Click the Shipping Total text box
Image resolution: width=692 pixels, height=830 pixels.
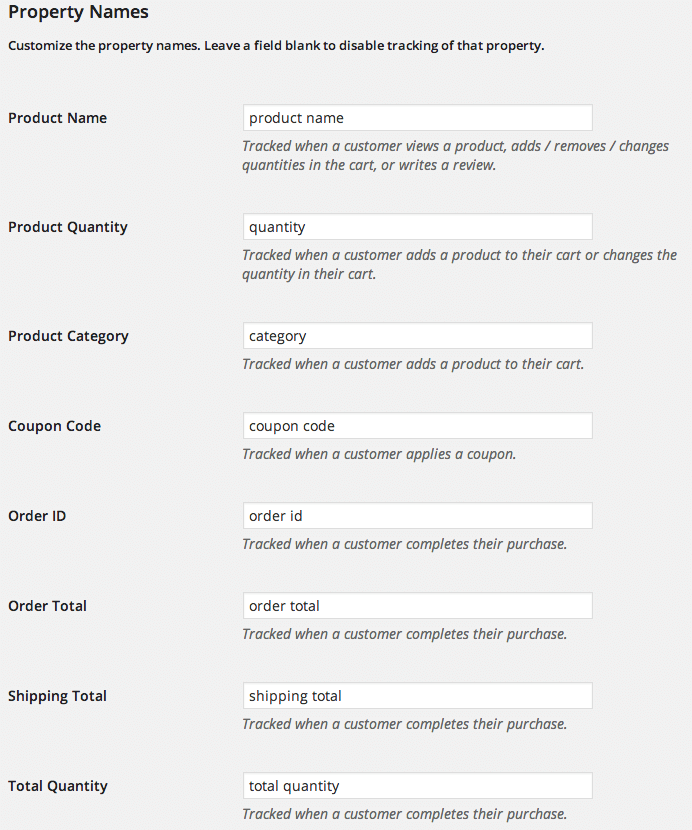coord(417,696)
